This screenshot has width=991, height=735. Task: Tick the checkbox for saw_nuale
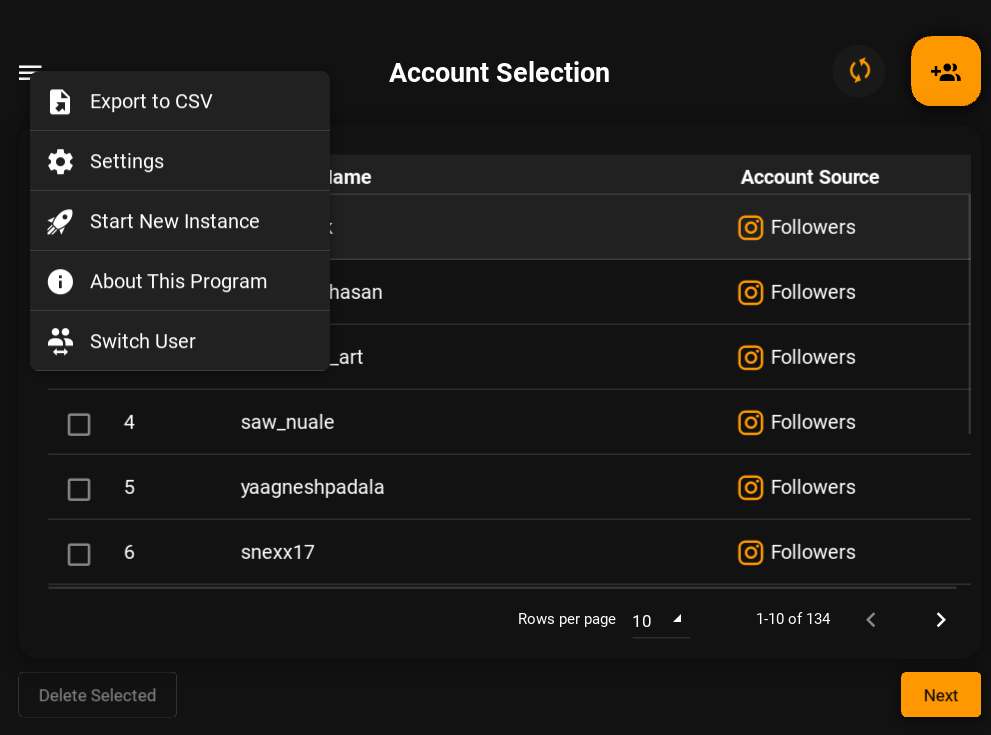[79, 424]
